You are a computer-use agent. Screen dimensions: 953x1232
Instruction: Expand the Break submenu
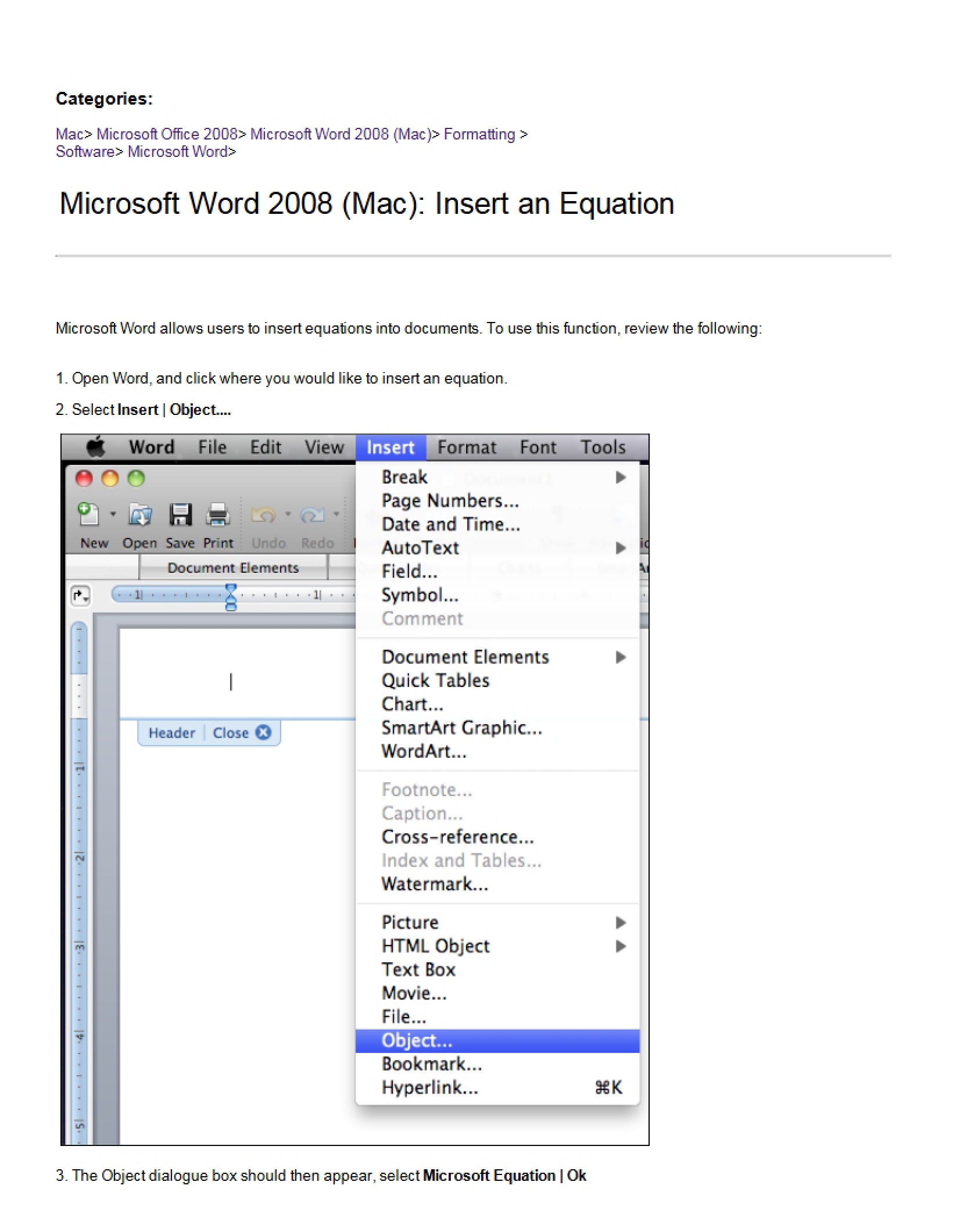pos(621,477)
